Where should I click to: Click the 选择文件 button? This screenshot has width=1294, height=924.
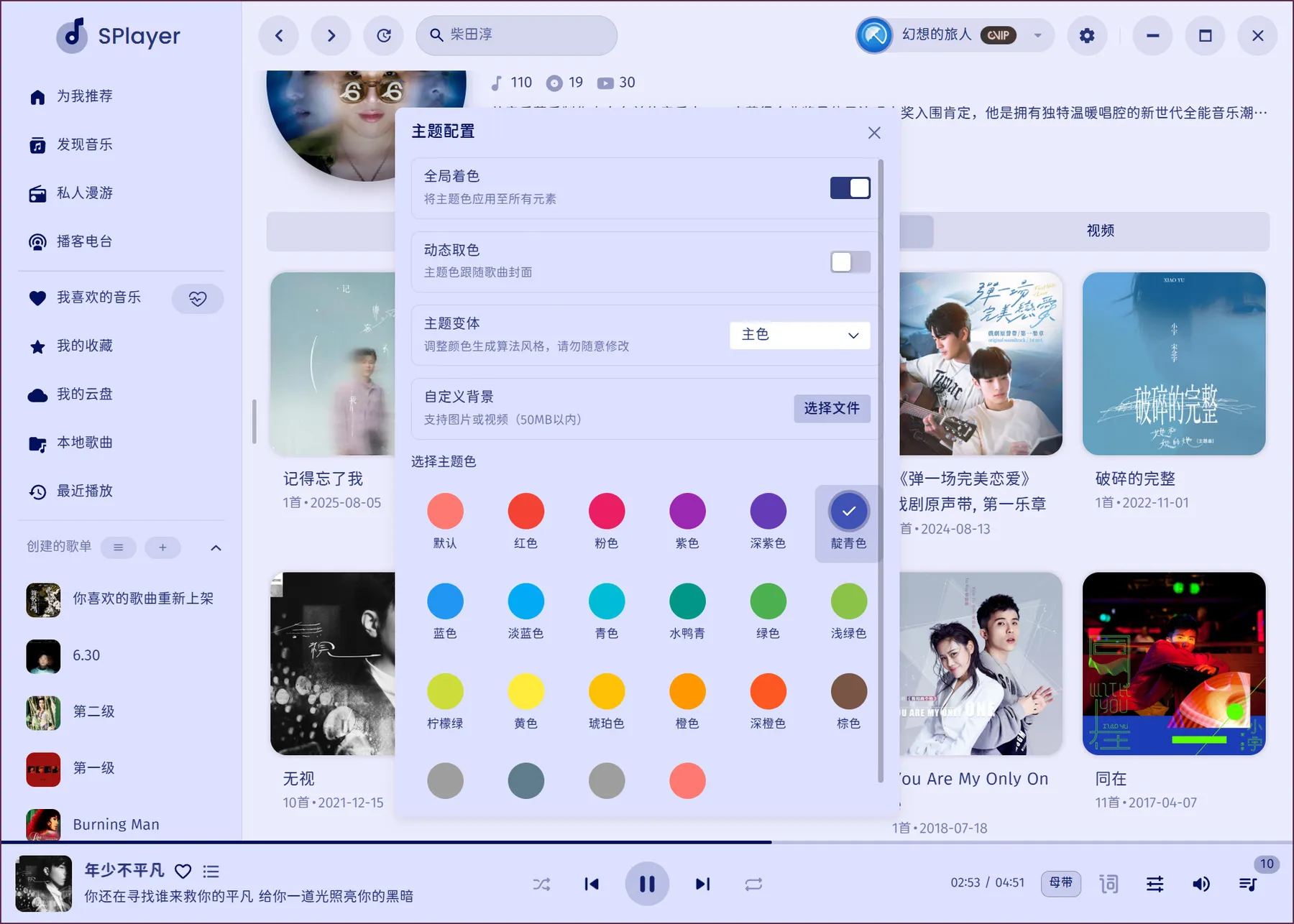[832, 408]
